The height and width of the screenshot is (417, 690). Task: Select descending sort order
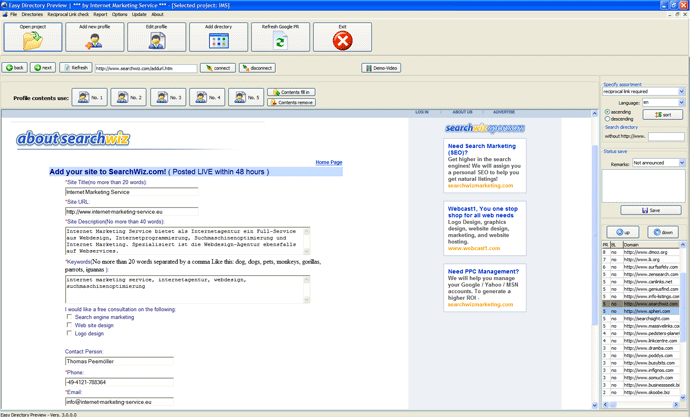607,119
